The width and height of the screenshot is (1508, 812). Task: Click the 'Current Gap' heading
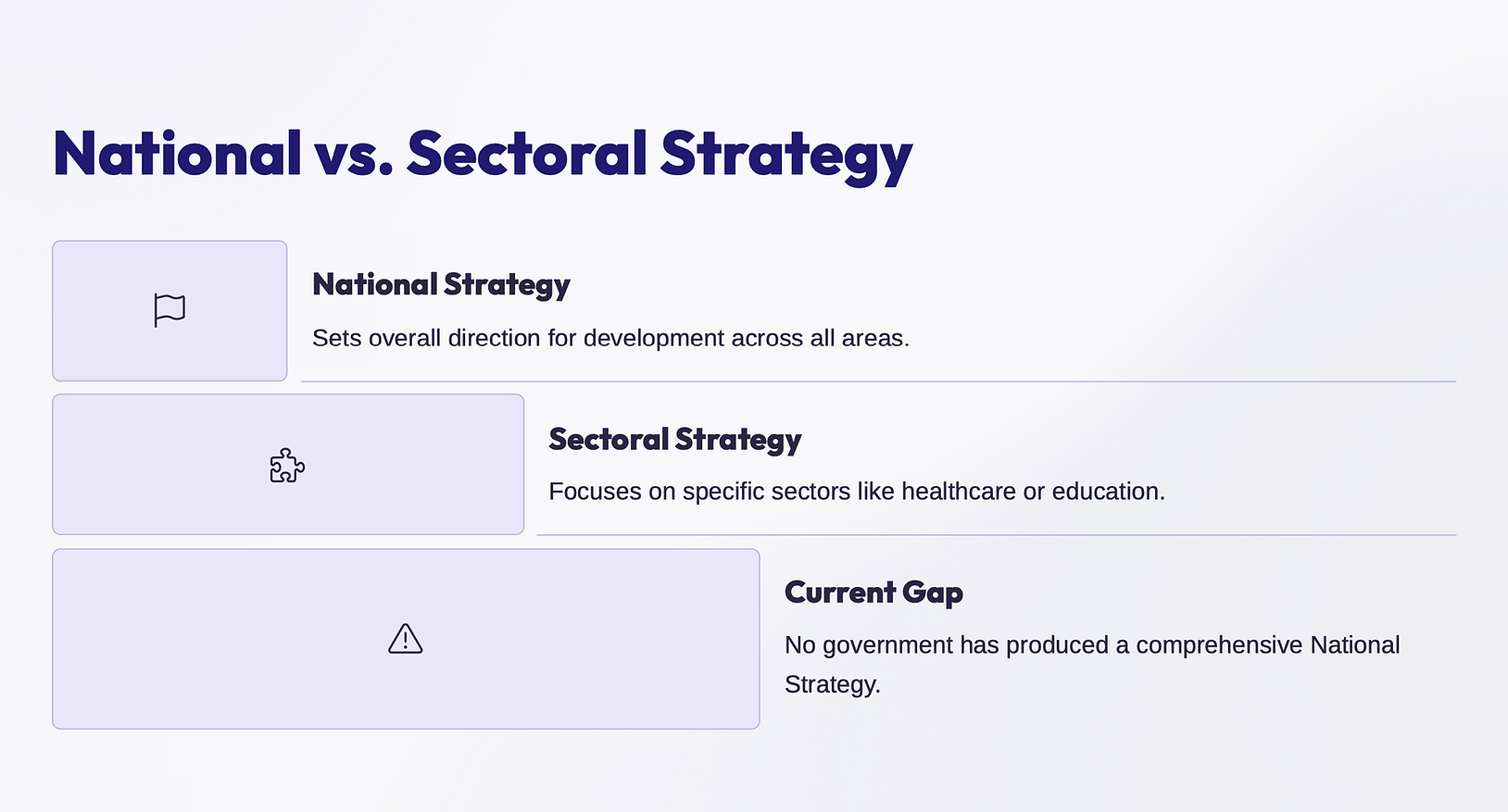click(873, 593)
